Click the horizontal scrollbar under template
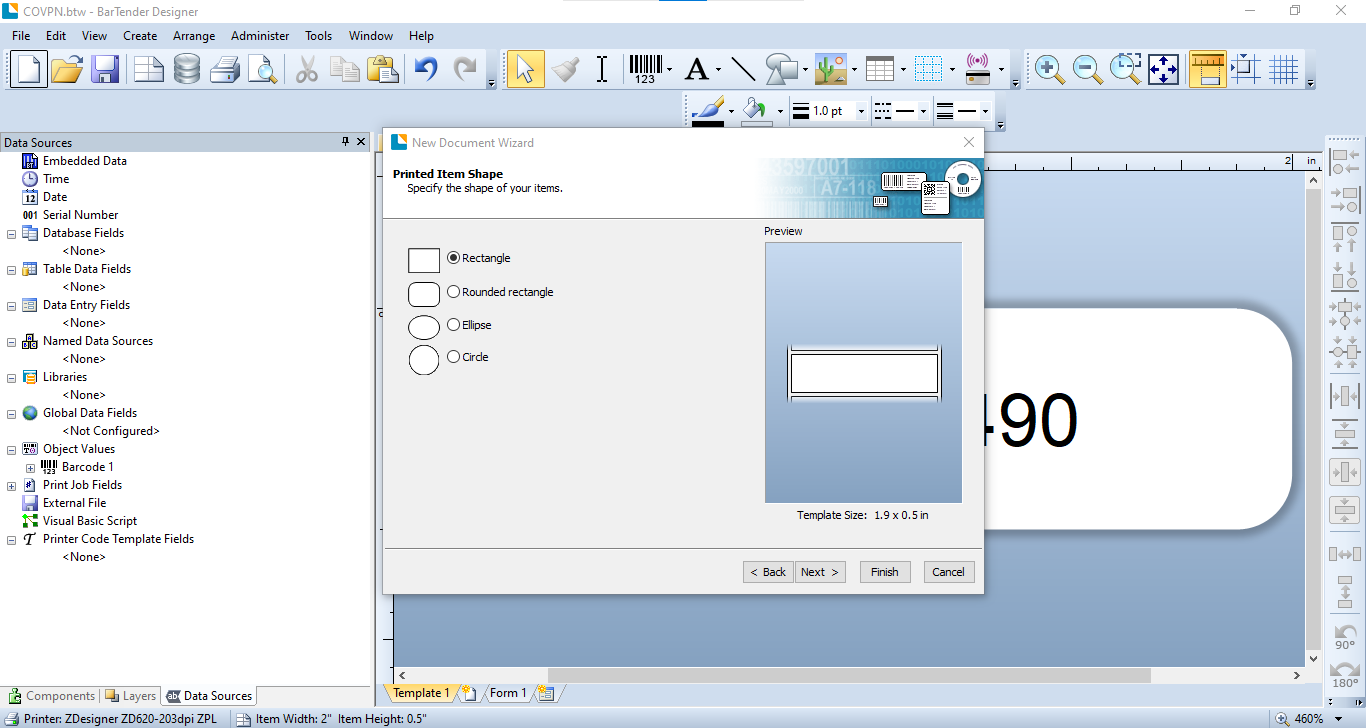 click(x=850, y=676)
